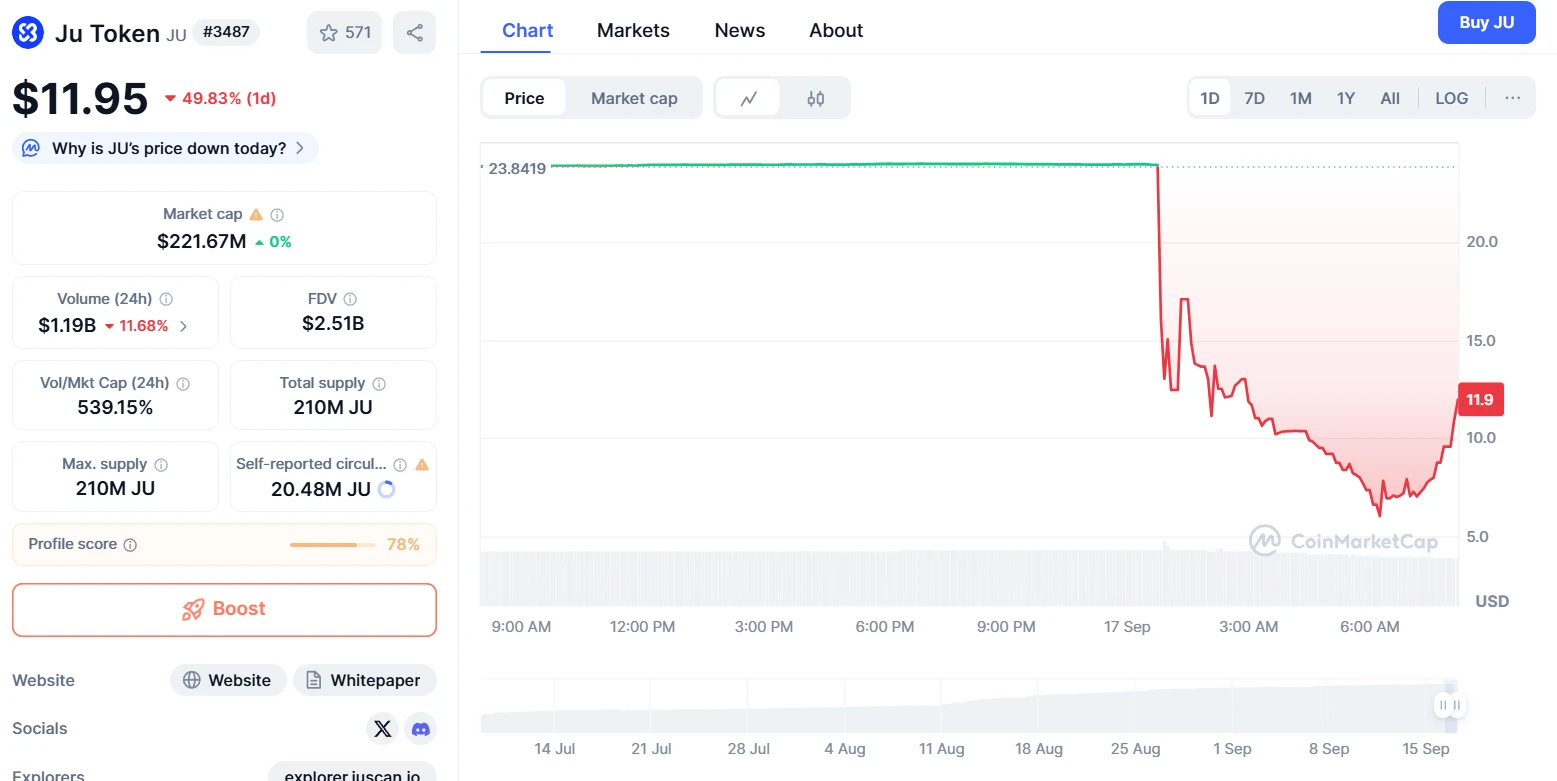Image resolution: width=1557 pixels, height=781 pixels.
Task: Switch chart to candlestick view
Action: [x=815, y=97]
